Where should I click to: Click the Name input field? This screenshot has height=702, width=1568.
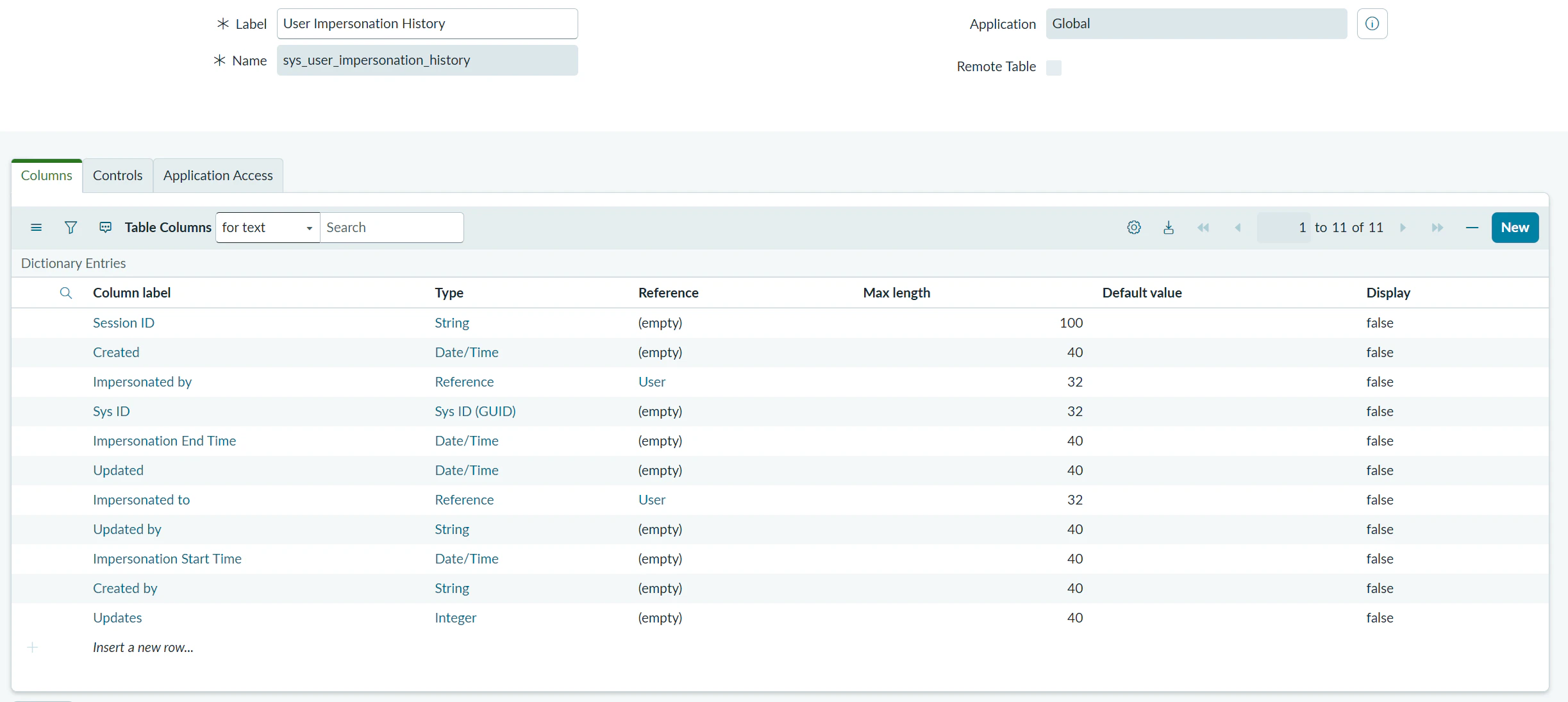point(428,60)
